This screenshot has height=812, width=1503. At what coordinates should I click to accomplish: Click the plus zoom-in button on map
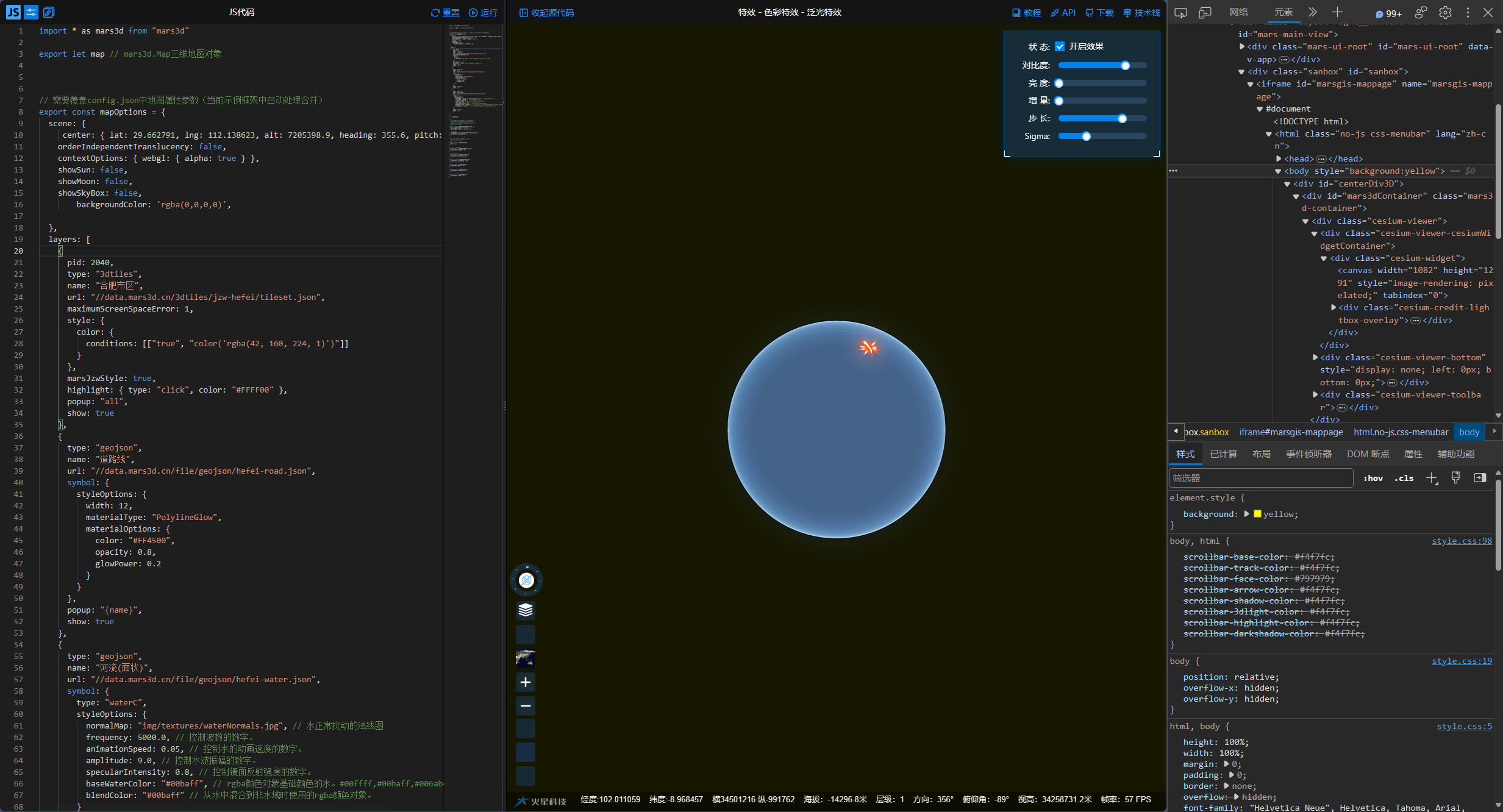(x=526, y=682)
